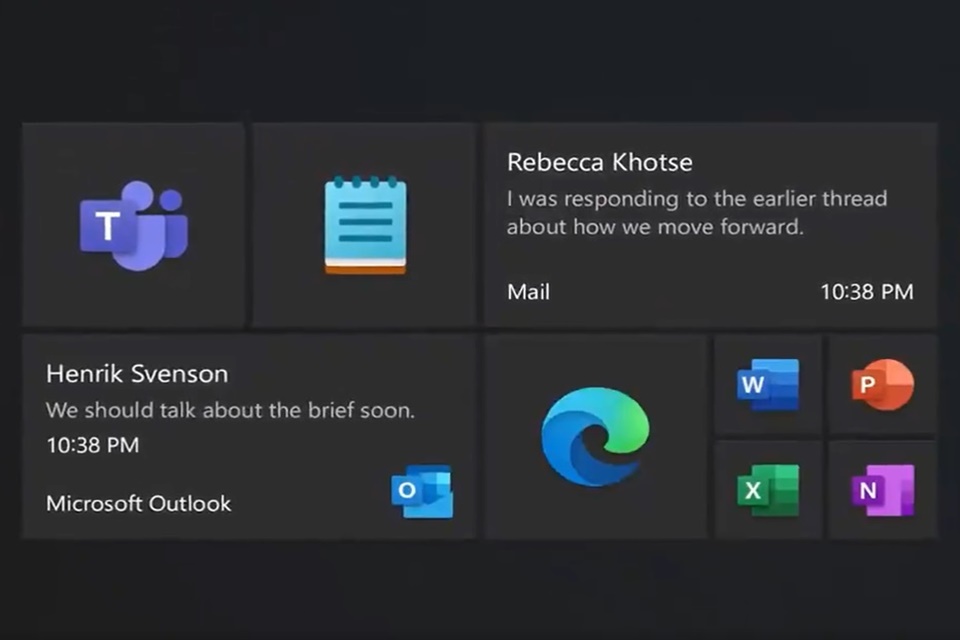Launch the Word app tile
Screen dimensions: 960x640
pyautogui.click(x=768, y=385)
